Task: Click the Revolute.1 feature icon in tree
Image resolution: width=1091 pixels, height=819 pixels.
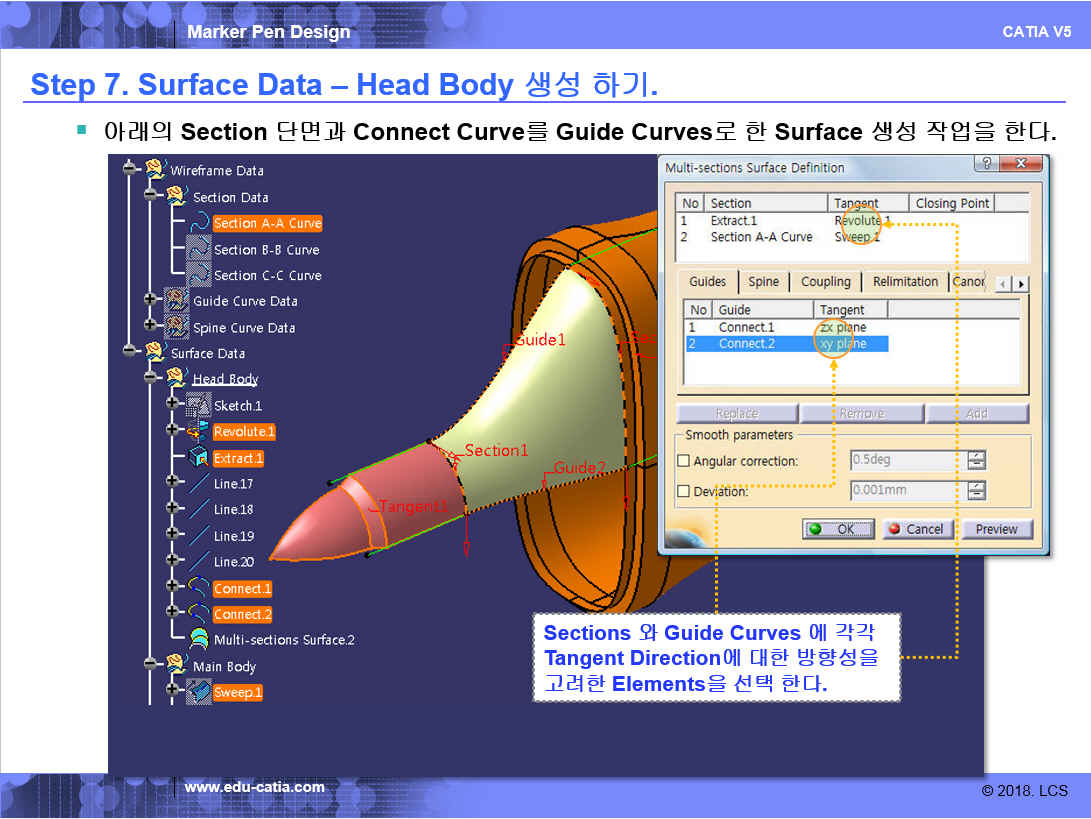Action: click(x=199, y=432)
